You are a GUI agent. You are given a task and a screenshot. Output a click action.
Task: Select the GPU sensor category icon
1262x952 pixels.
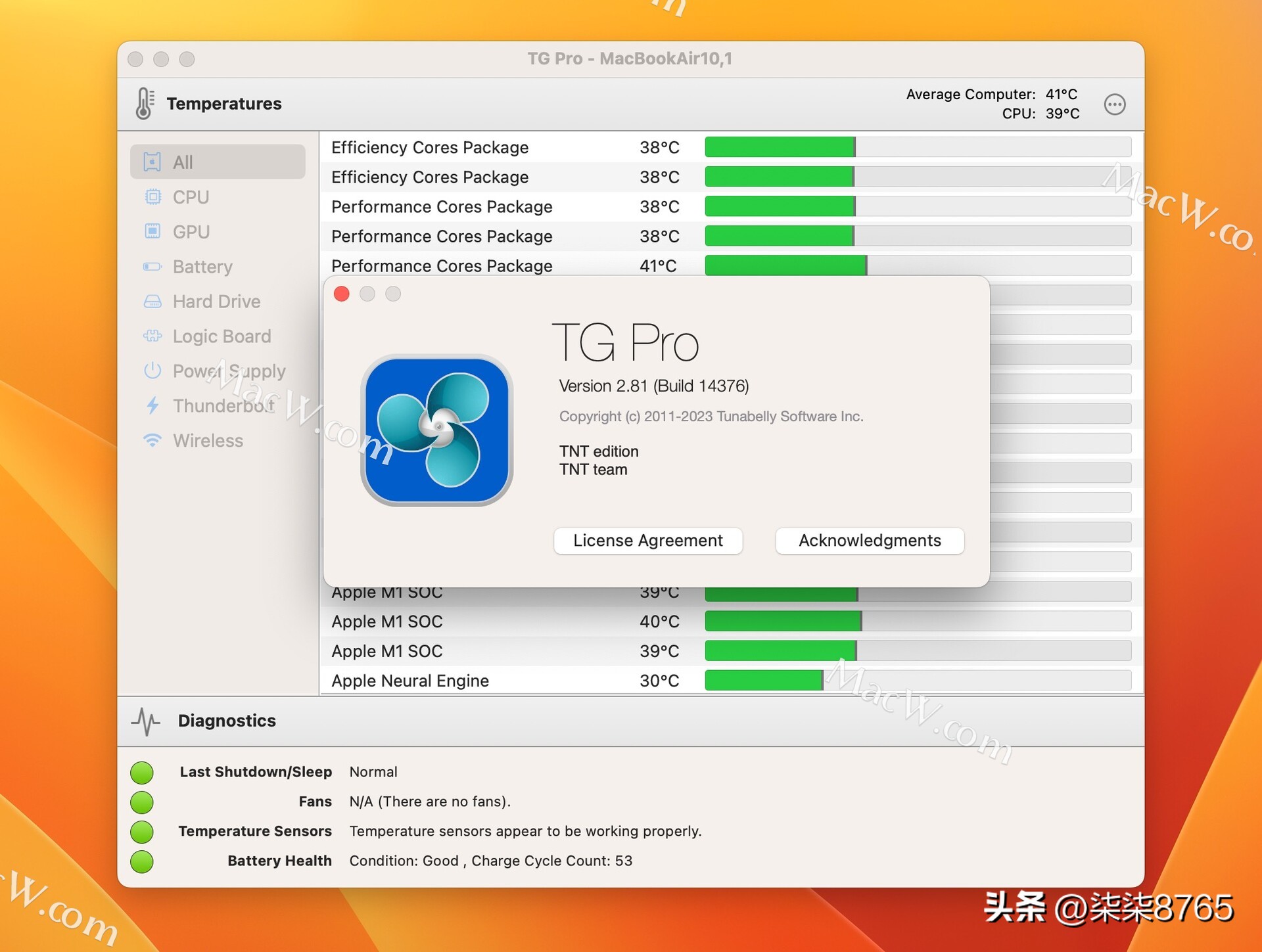coord(153,231)
